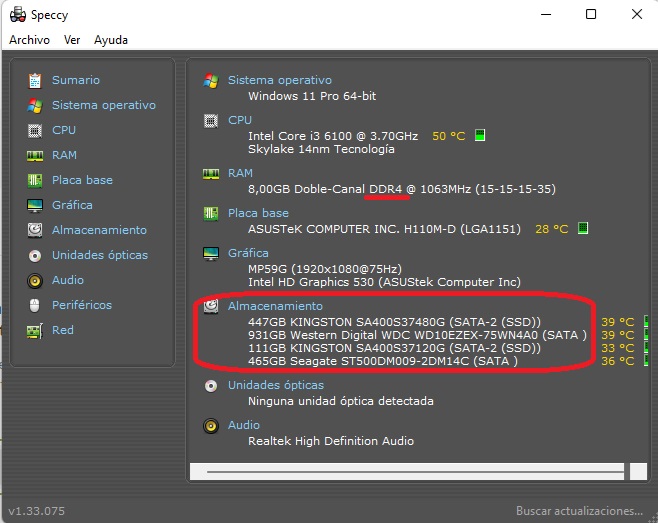
Task: Click the v1.33.075 version label
Action: [x=37, y=511]
